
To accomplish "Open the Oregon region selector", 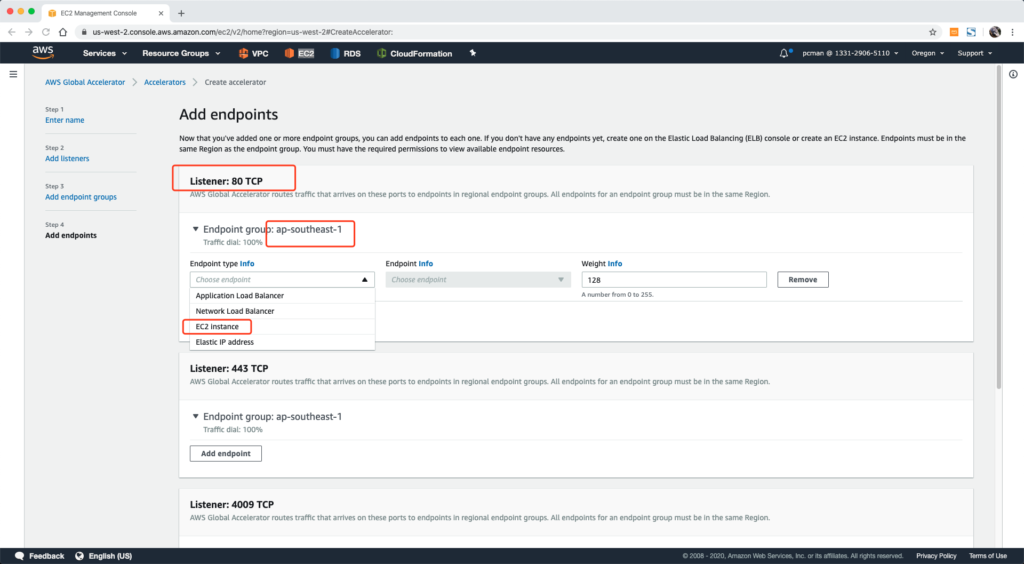I will coord(928,53).
